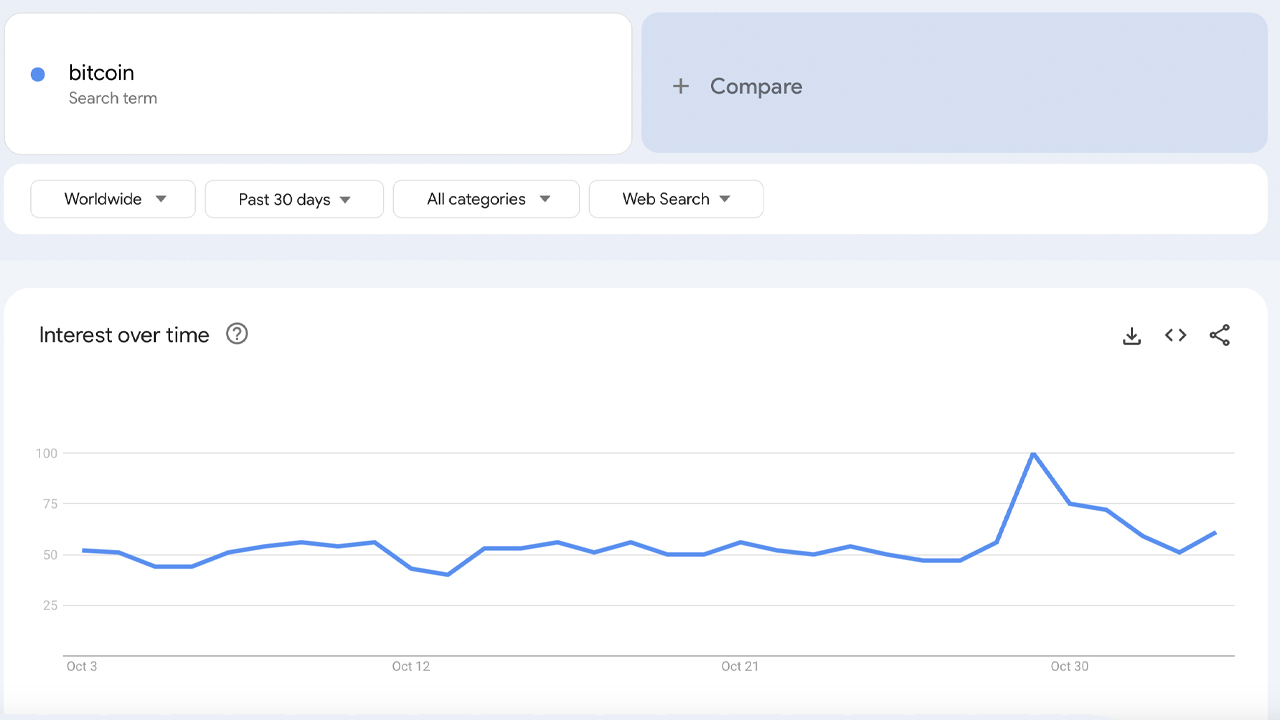Click the blue dot beside the bitcoin term
The image size is (1280, 720).
point(37,74)
